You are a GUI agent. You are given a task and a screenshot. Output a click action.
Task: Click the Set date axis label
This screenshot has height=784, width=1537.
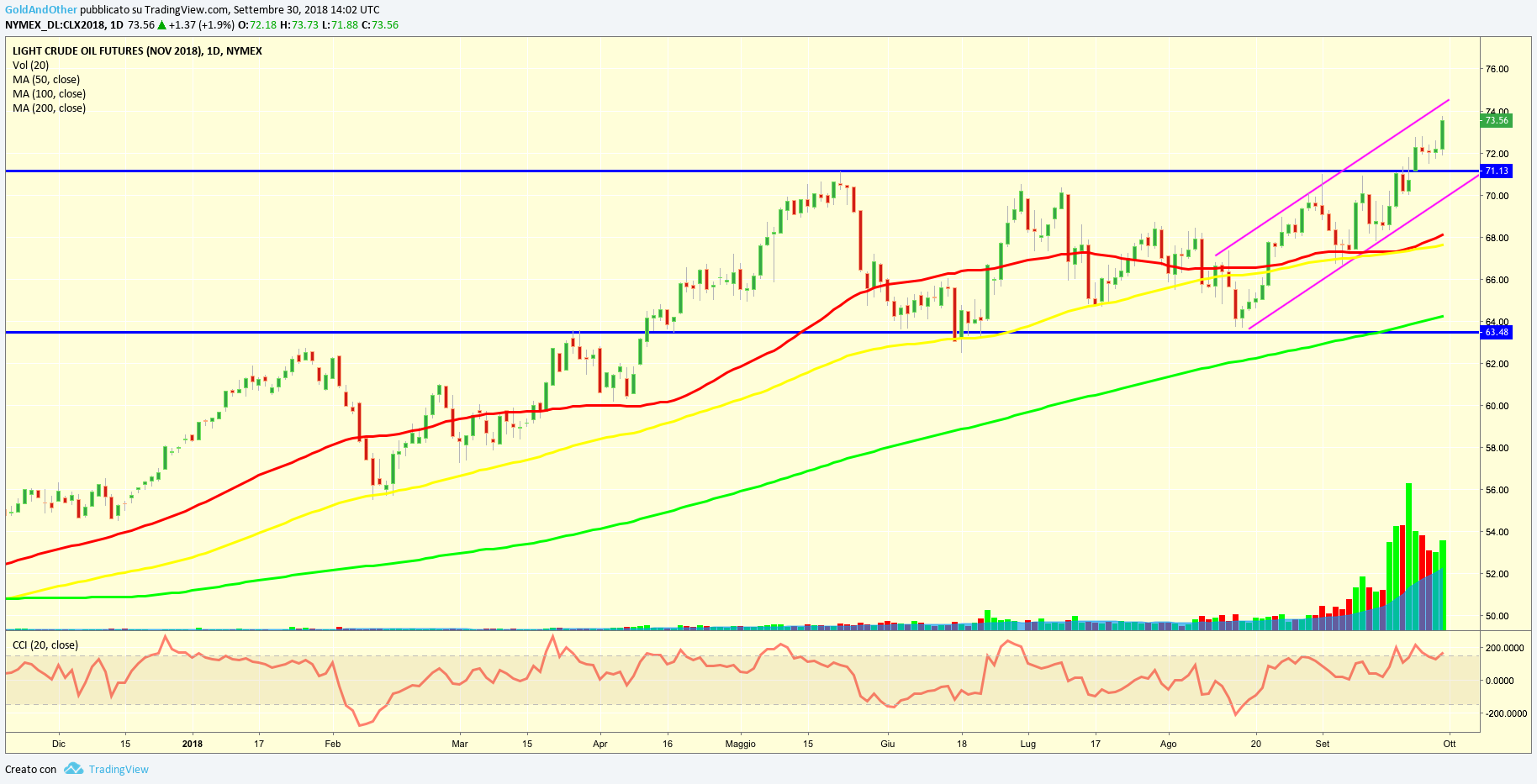tap(1323, 744)
